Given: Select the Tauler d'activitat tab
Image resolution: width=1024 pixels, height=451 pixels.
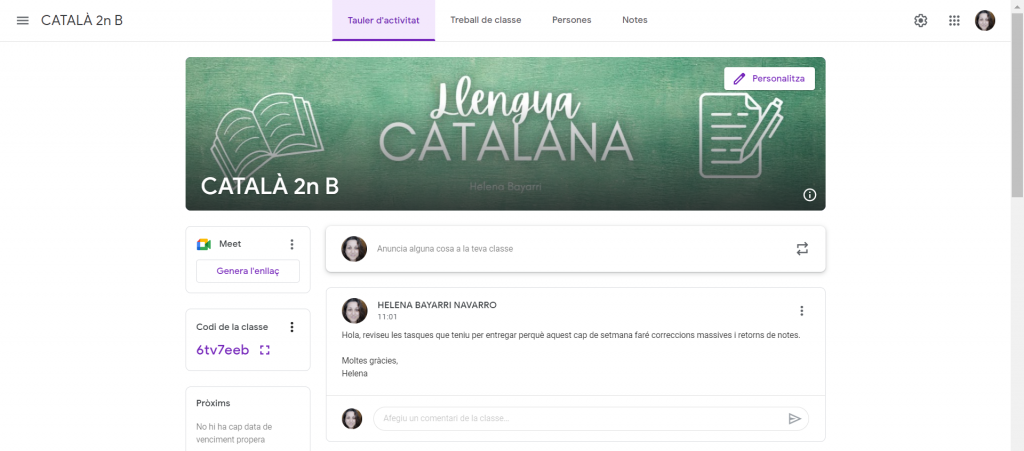Looking at the screenshot, I should click(383, 20).
